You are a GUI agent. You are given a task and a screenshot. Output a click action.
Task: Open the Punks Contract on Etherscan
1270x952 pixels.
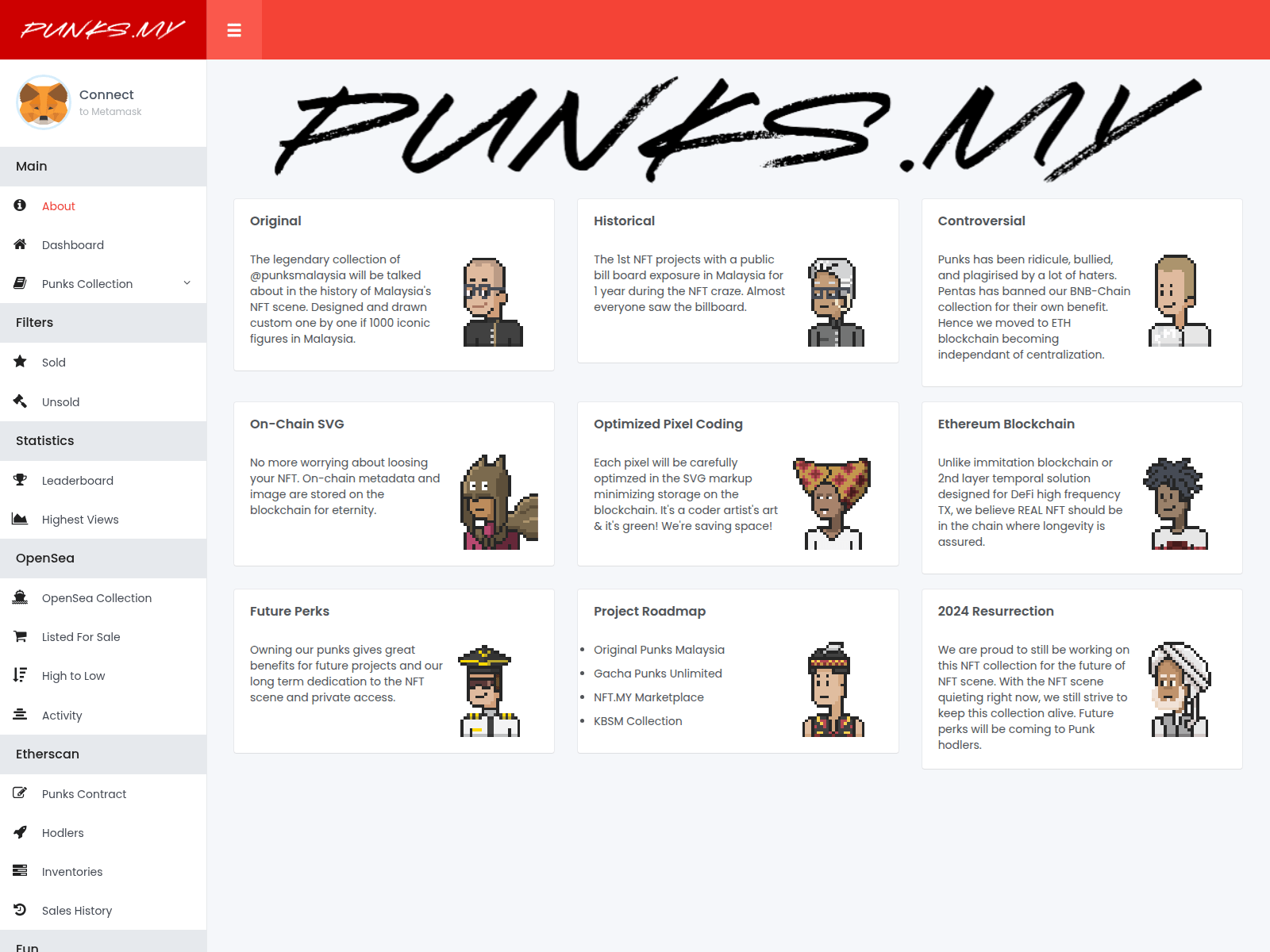[x=103, y=794]
